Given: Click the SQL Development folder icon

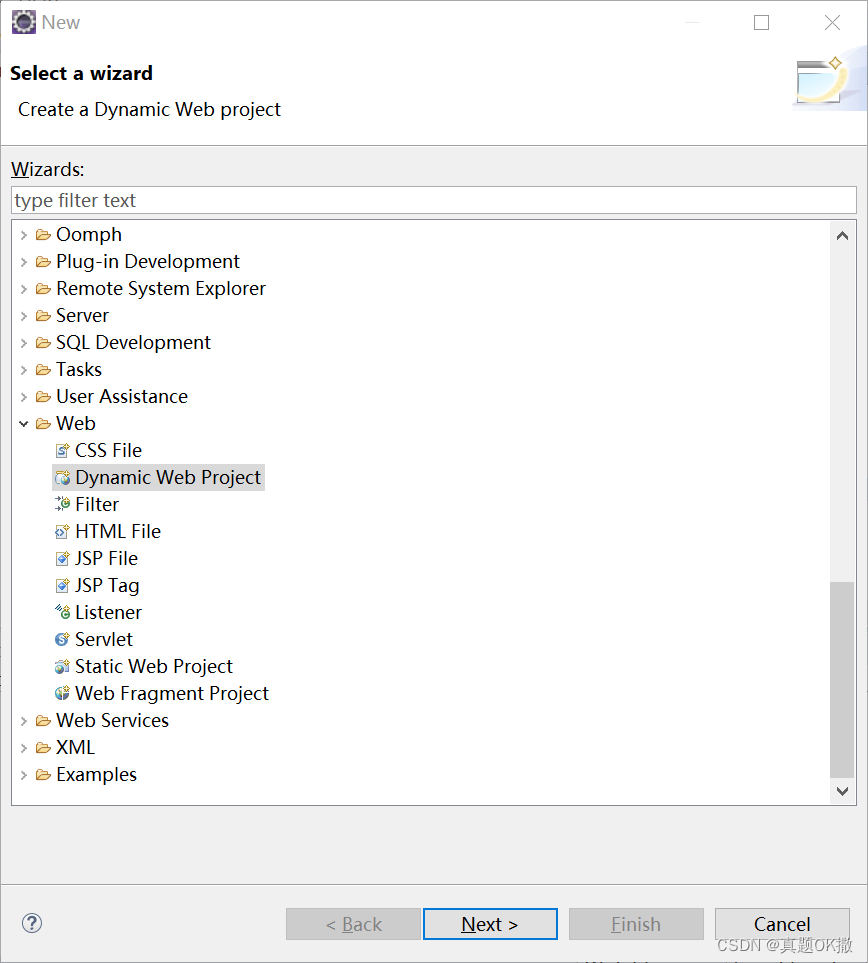Looking at the screenshot, I should tap(43, 343).
